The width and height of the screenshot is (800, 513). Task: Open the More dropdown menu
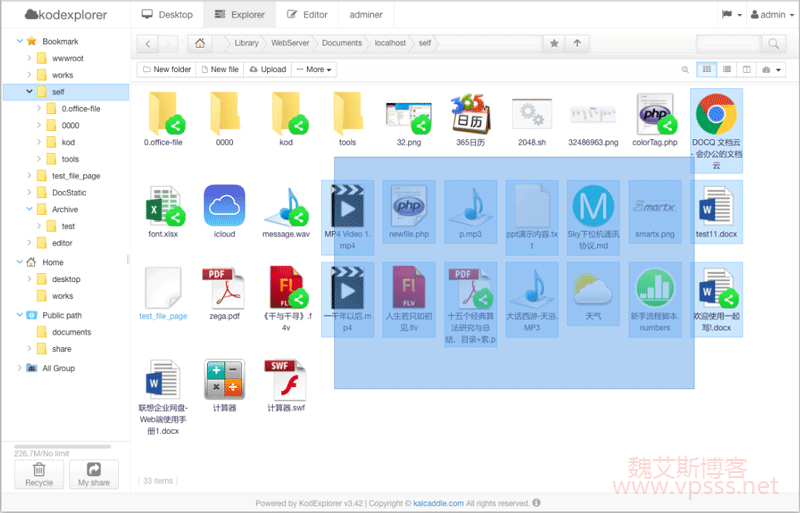tap(313, 69)
